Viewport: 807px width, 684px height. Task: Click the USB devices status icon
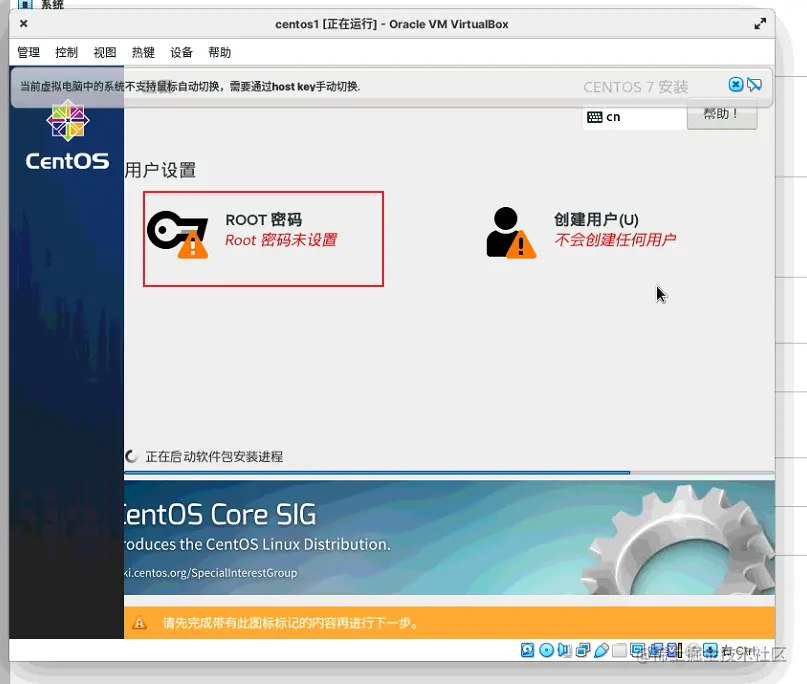coord(601,651)
